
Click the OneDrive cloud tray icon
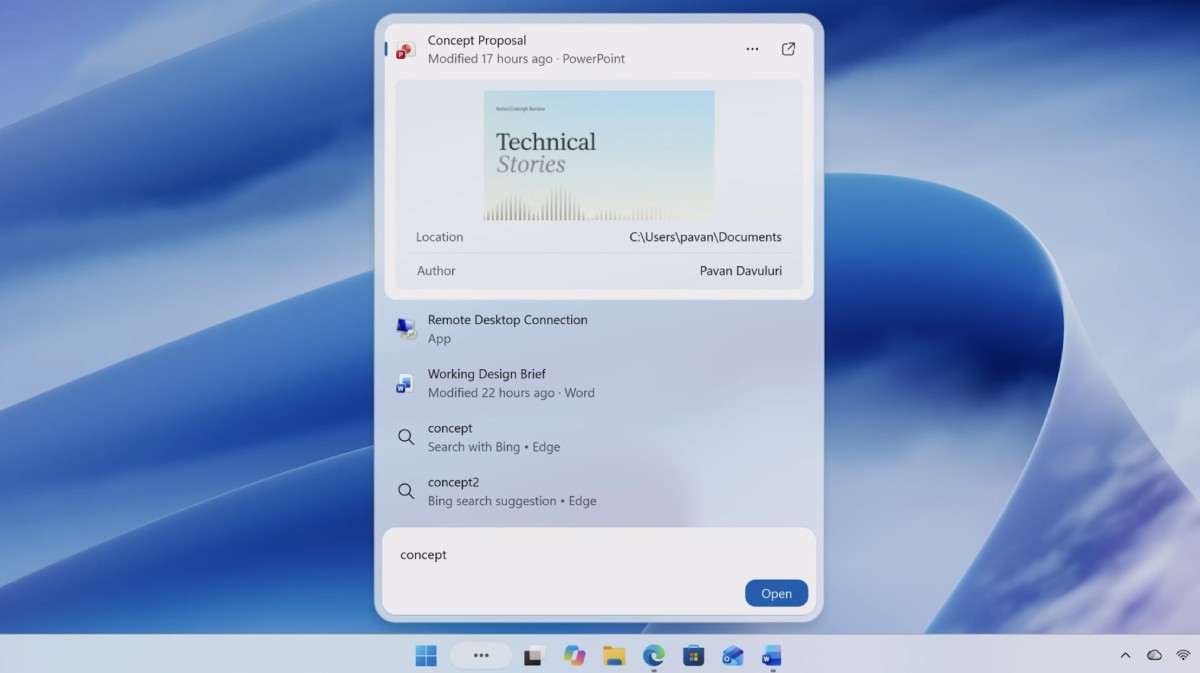1154,656
